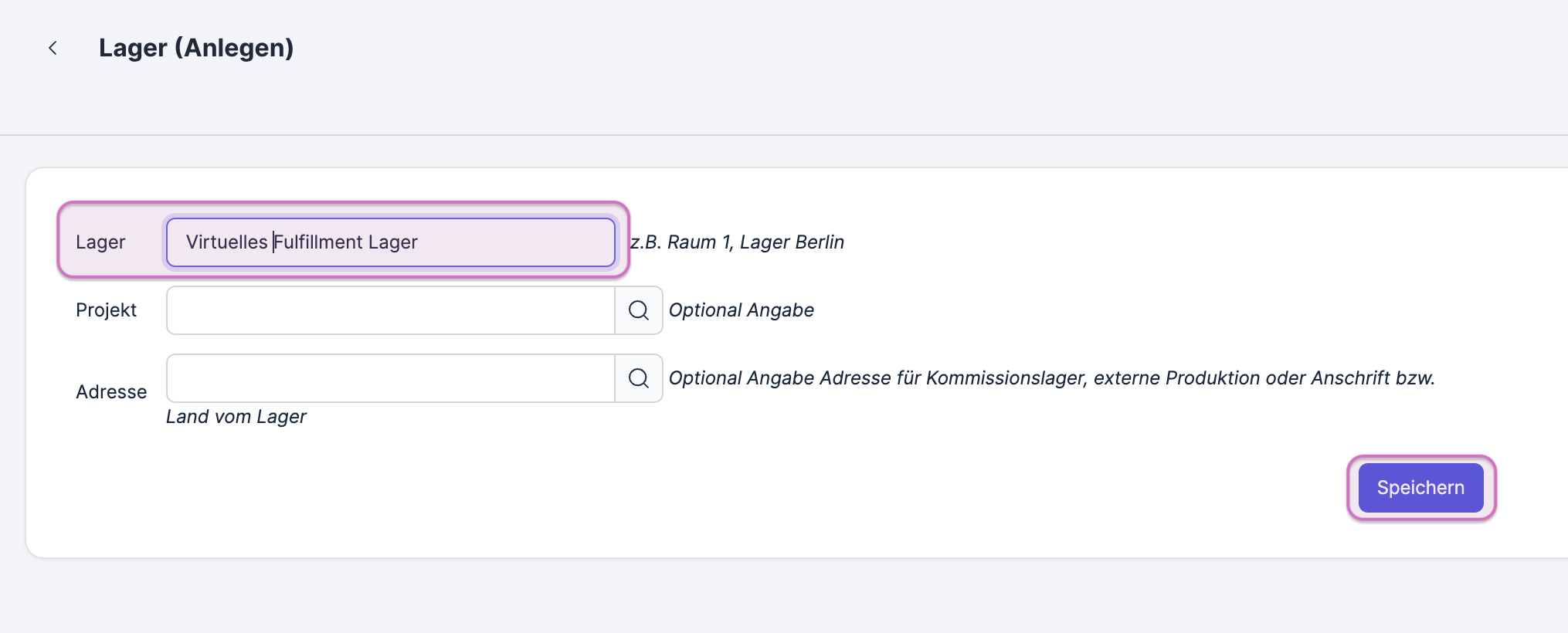Image resolution: width=1568 pixels, height=633 pixels.
Task: Click the 'Optional Angabe' hint beside Projekt
Action: 742,310
